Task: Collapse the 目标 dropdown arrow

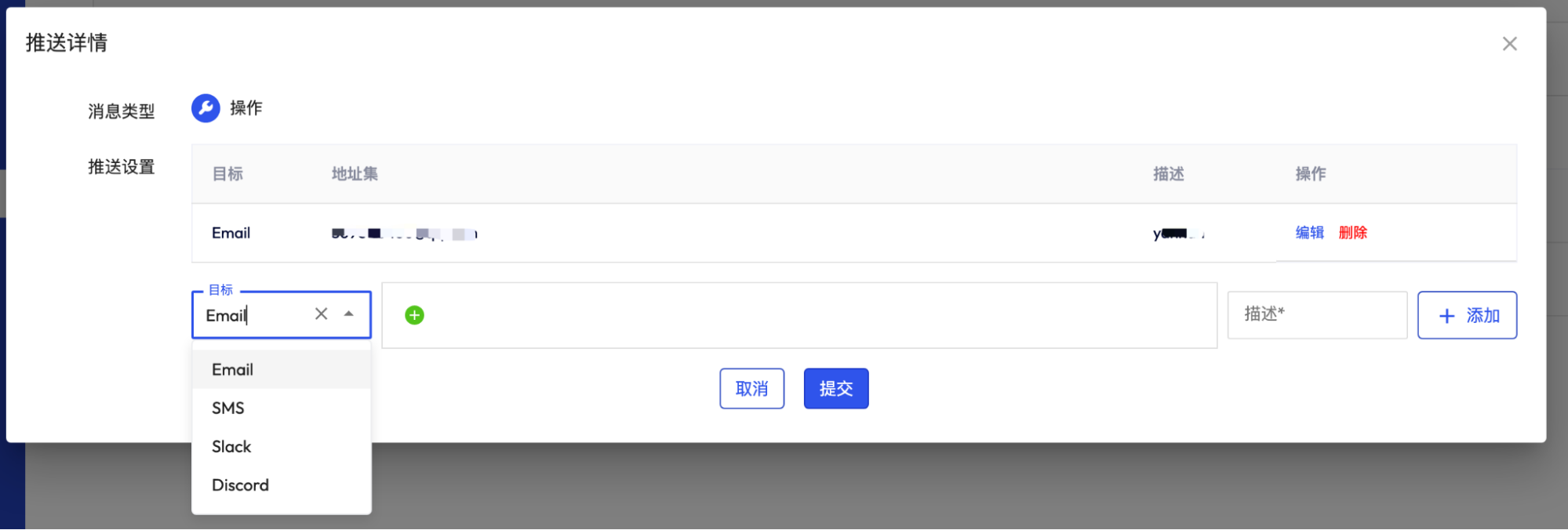Action: coord(349,314)
